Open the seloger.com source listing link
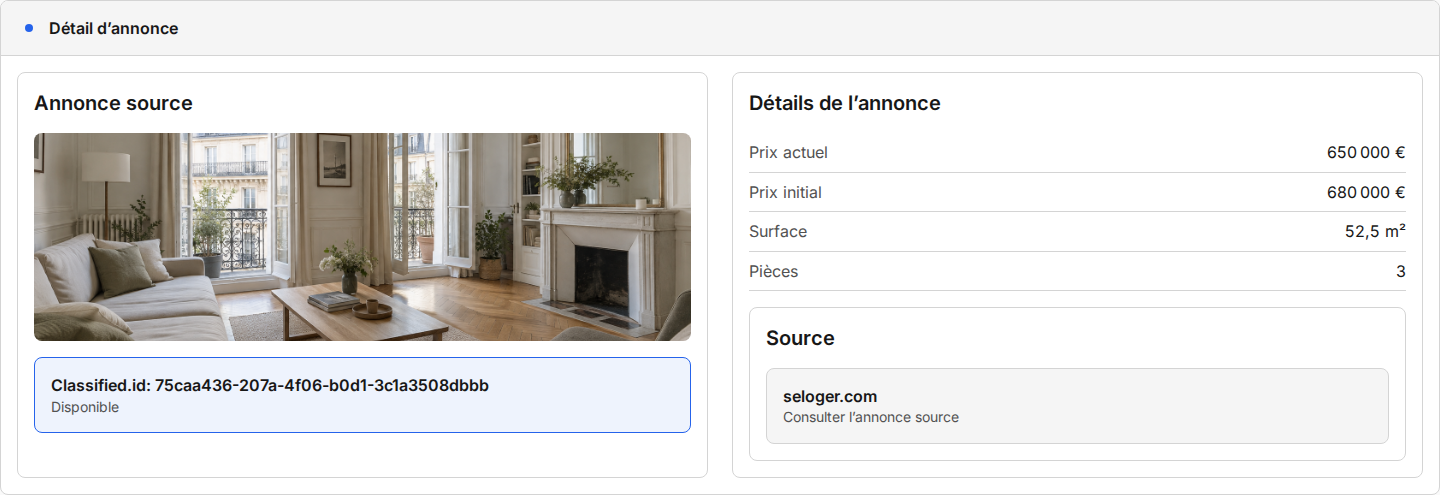The width and height of the screenshot is (1440, 495). click(x=1077, y=406)
